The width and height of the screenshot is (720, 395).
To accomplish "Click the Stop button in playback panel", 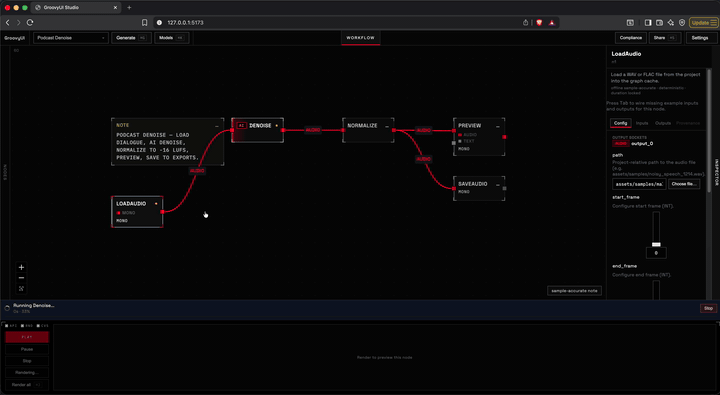I will pyautogui.click(x=27, y=361).
